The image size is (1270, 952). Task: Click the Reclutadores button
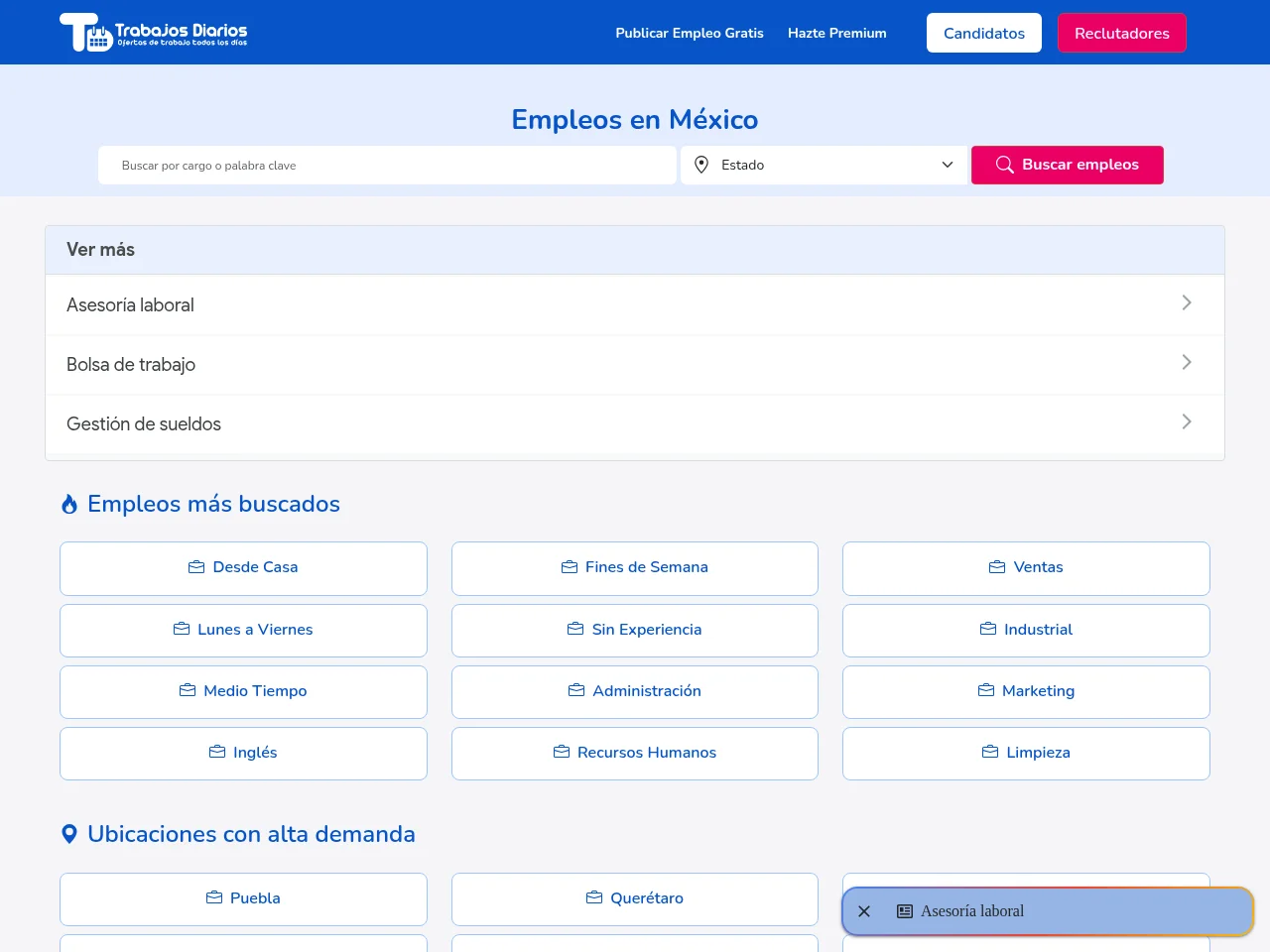click(1122, 33)
